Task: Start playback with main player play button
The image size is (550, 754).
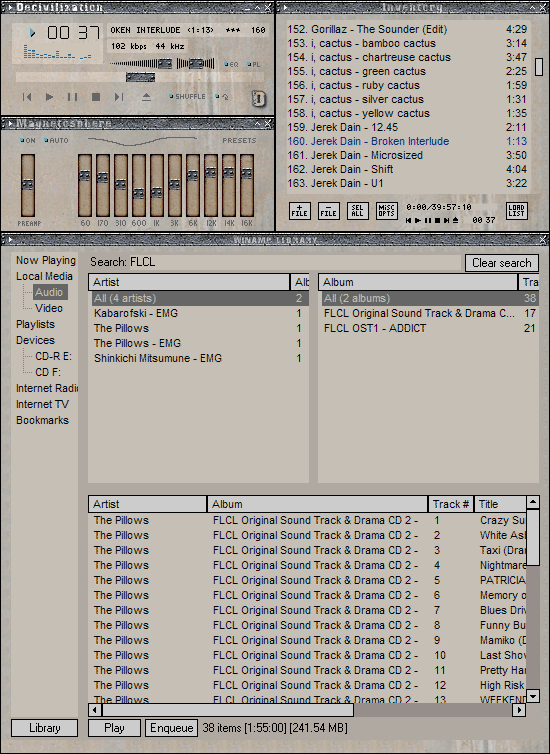Action: point(49,97)
